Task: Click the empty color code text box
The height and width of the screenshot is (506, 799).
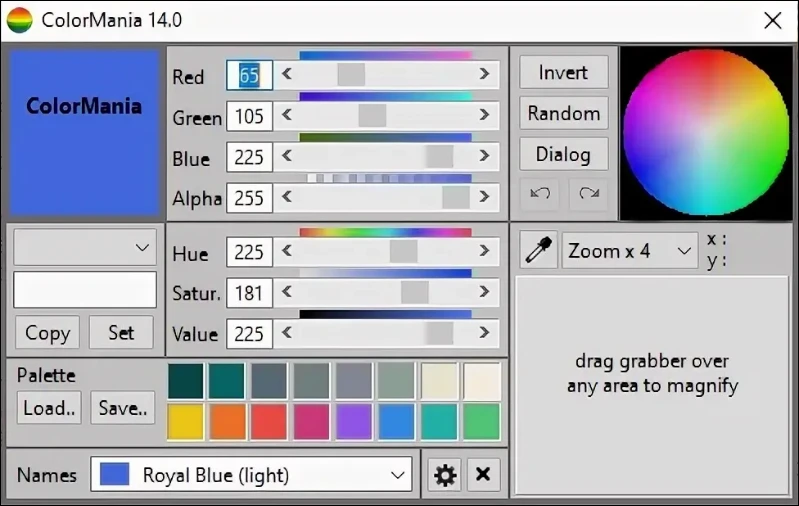Action: [85, 289]
